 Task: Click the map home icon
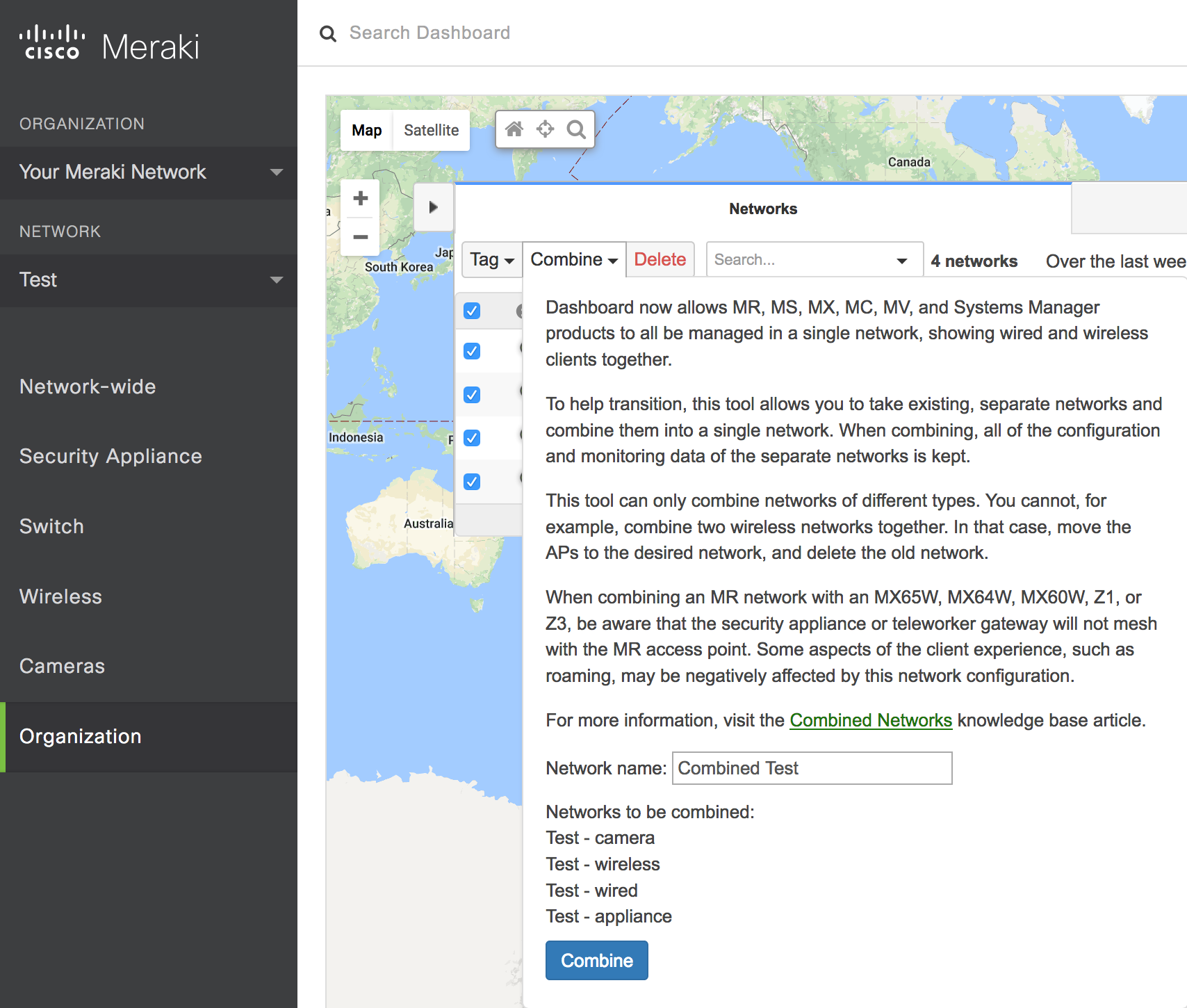tap(514, 129)
